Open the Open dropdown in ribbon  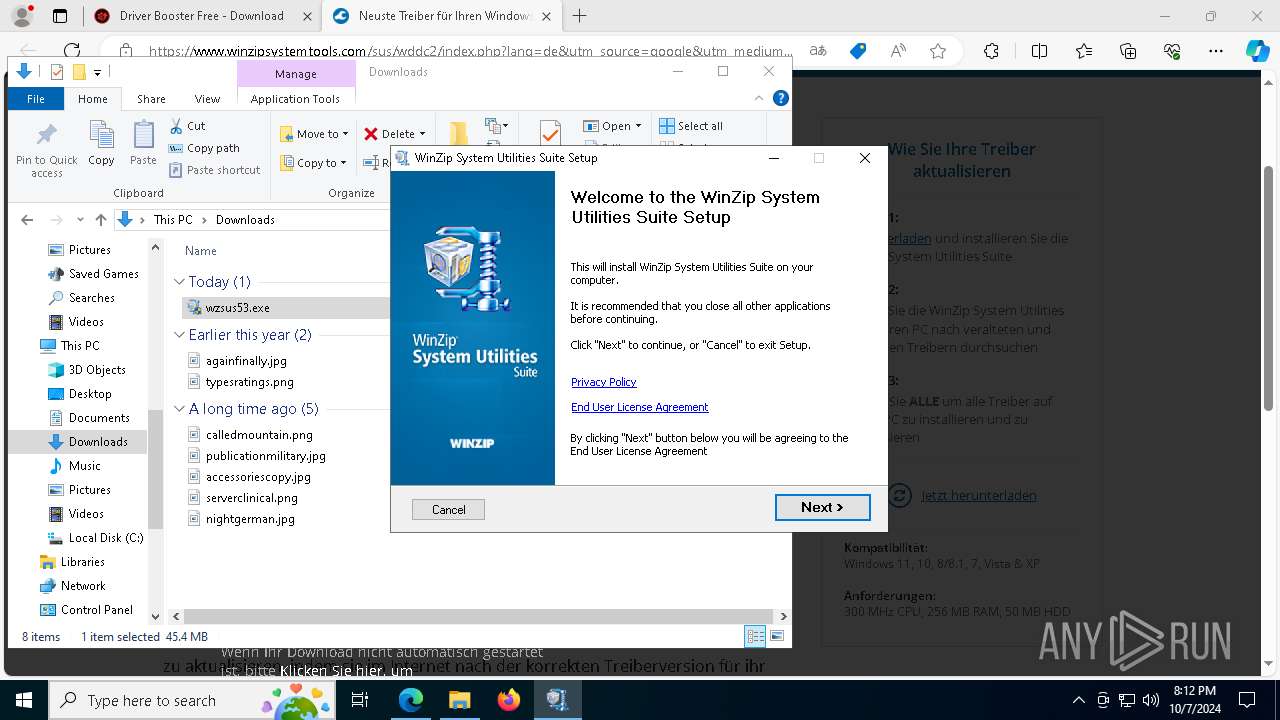612,126
